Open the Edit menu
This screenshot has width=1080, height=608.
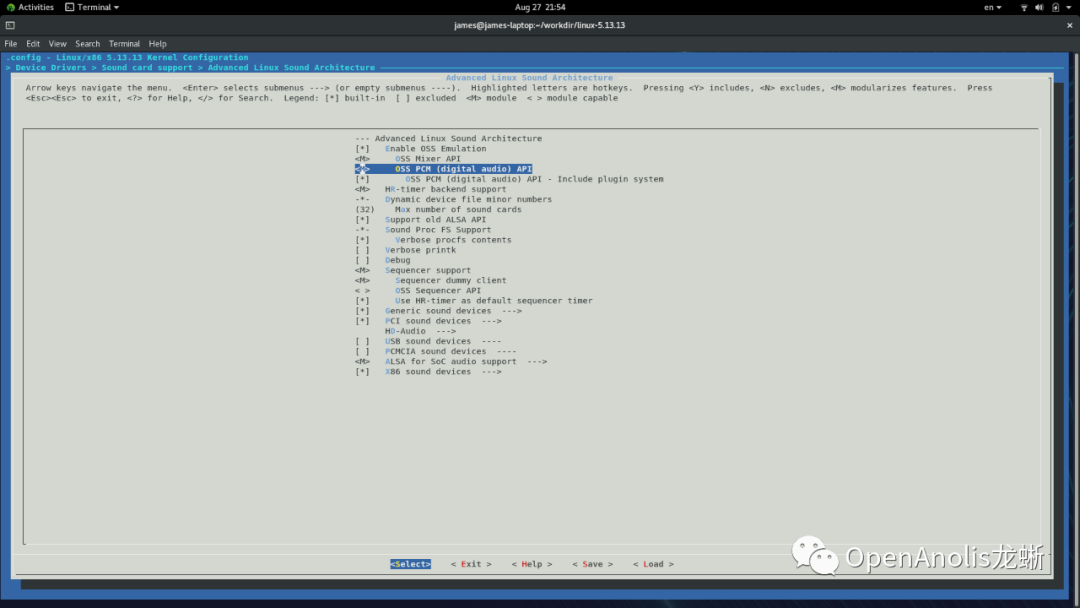33,43
